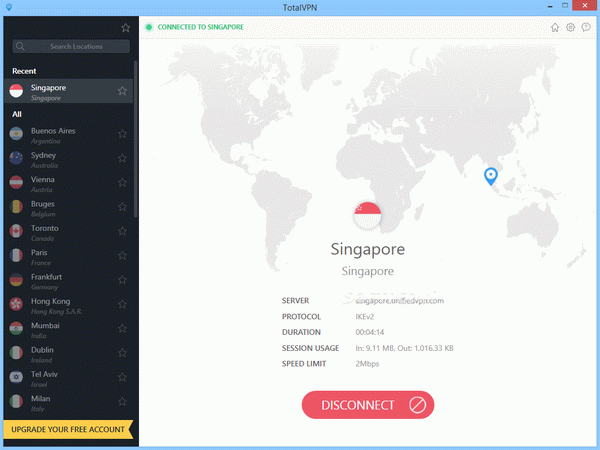Select the Sydney location
This screenshot has width=600, height=450.
pyautogui.click(x=68, y=158)
